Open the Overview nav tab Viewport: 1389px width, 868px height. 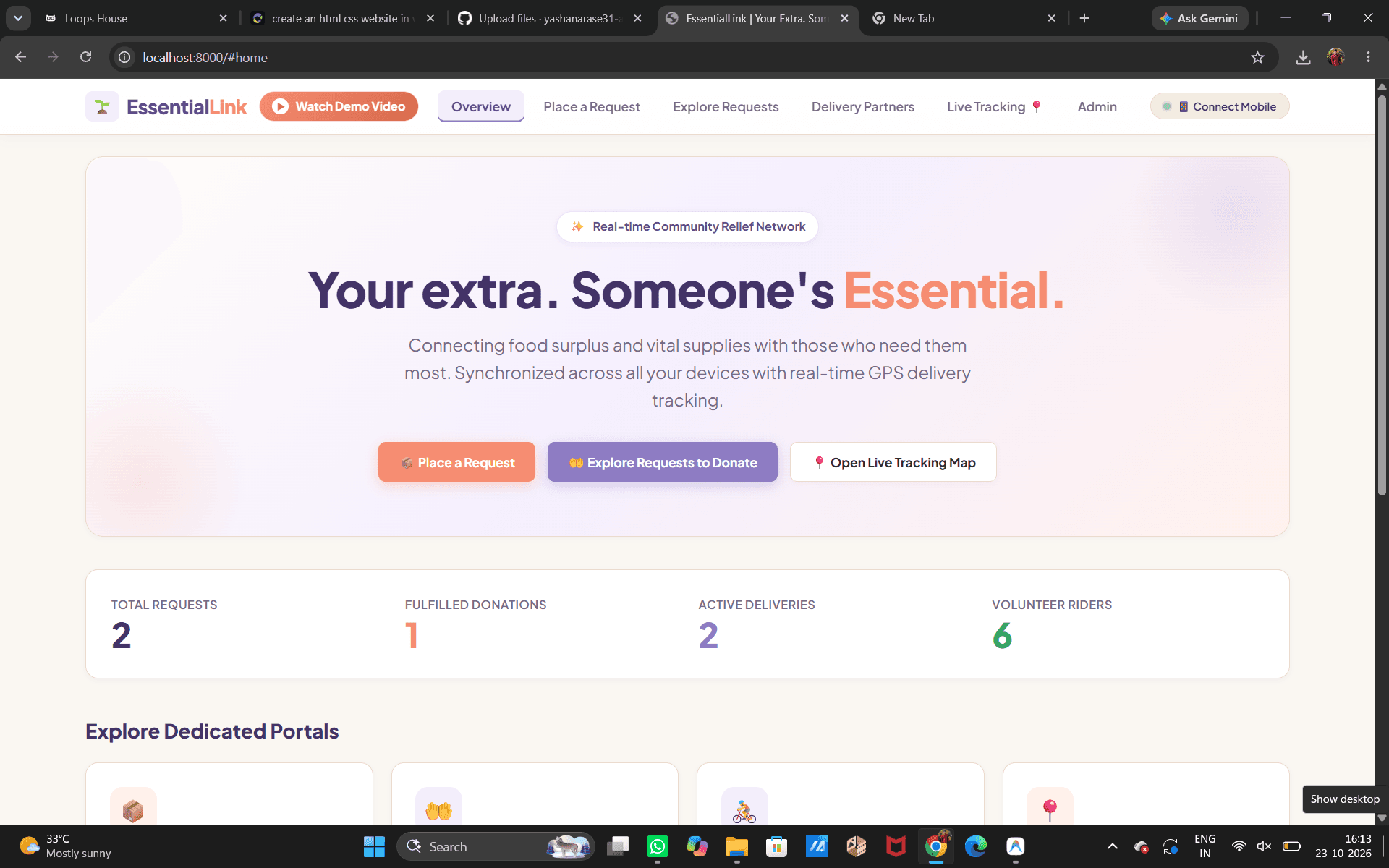480,106
